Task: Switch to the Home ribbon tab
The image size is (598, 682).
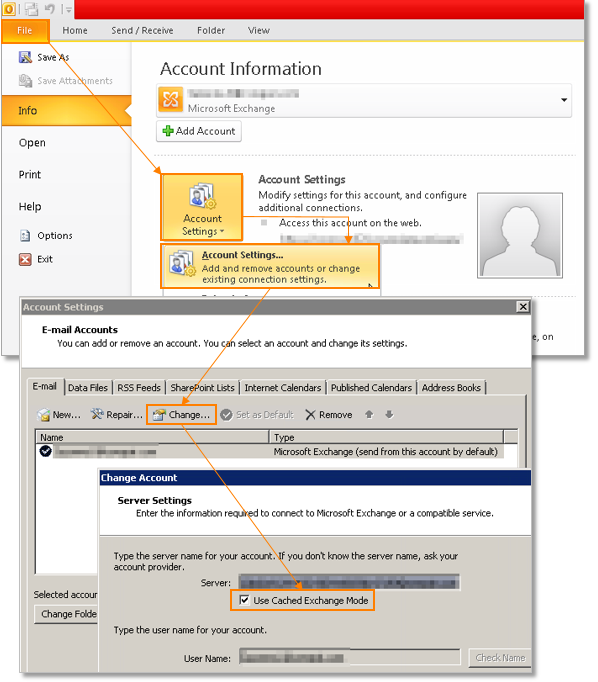Action: click(x=75, y=30)
